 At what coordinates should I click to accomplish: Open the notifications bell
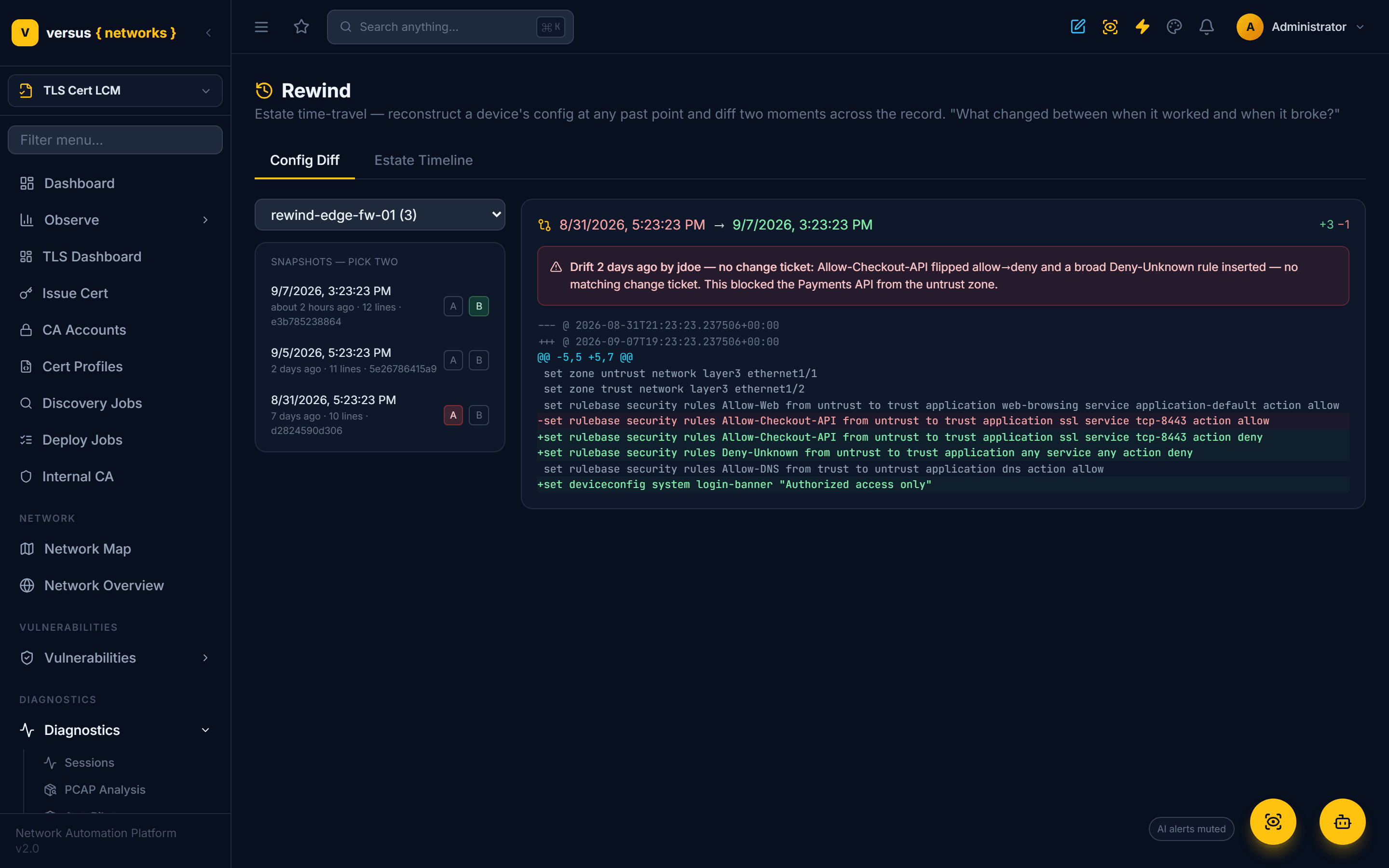pyautogui.click(x=1207, y=27)
